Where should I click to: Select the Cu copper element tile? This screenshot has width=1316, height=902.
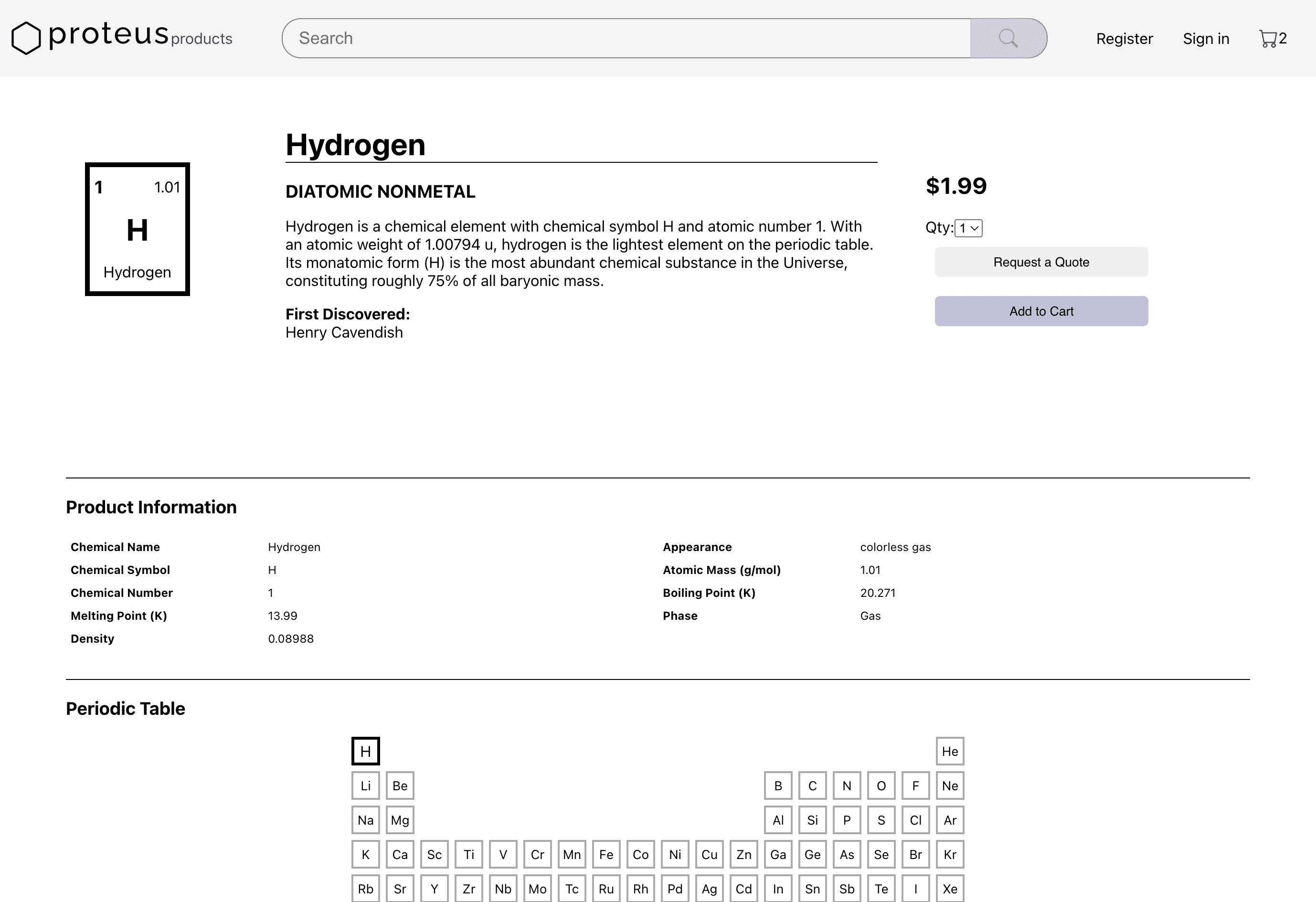709,854
